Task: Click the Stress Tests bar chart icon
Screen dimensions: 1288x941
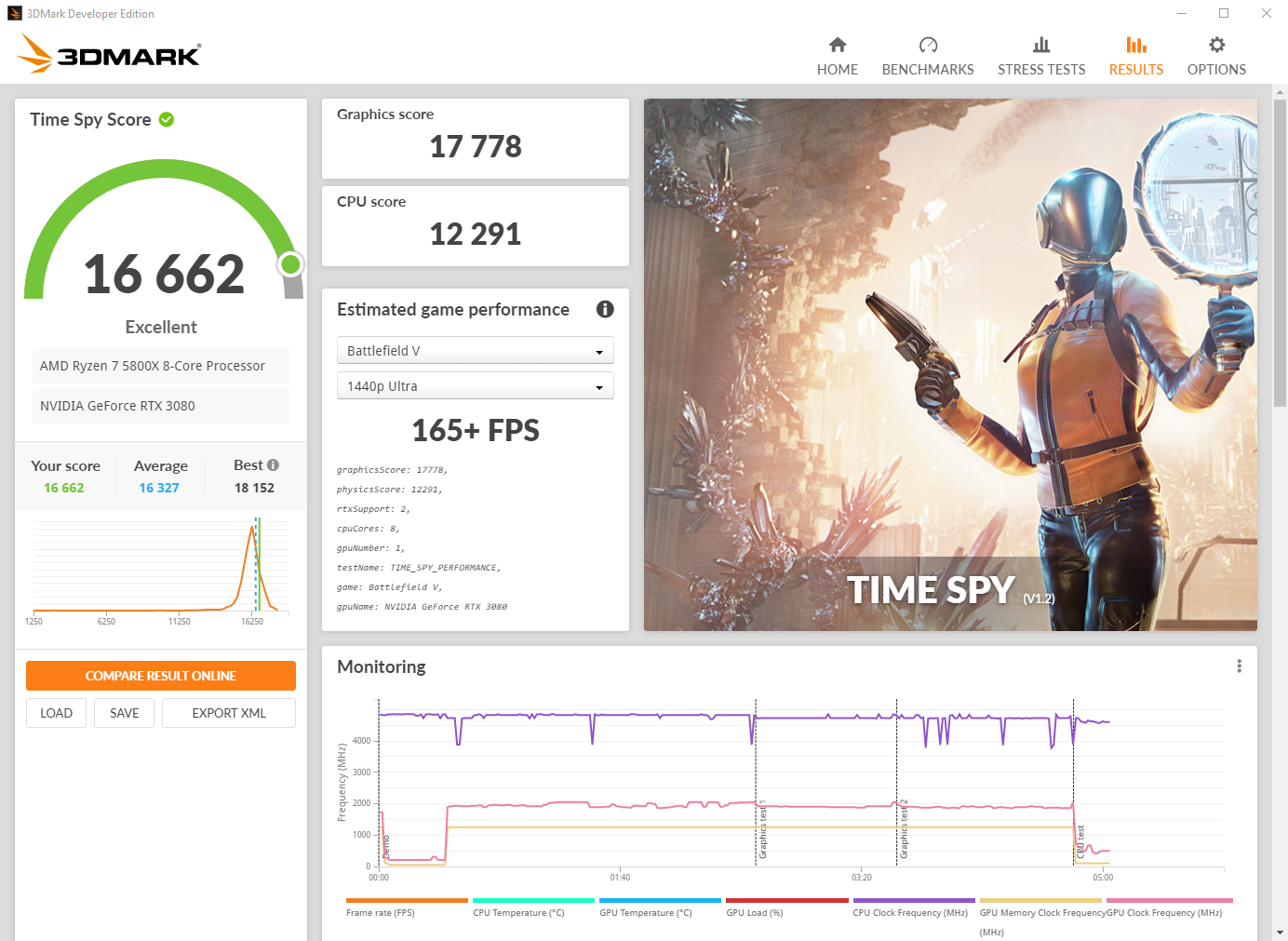Action: click(x=1041, y=45)
